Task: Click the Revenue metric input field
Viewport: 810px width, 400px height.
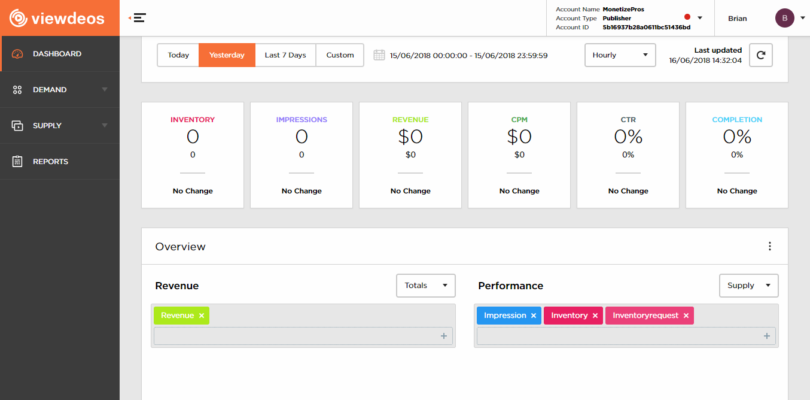Action: pyautogui.click(x=303, y=336)
